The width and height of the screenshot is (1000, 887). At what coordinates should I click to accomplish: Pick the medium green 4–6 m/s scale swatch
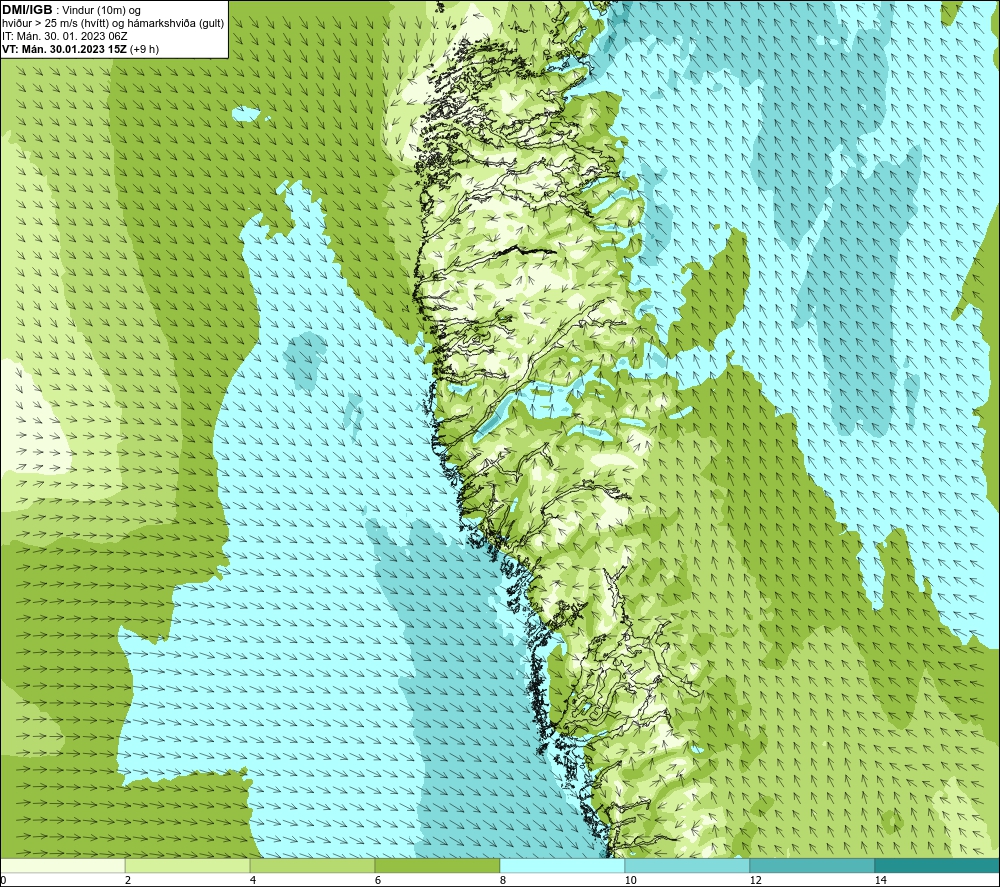point(312,865)
